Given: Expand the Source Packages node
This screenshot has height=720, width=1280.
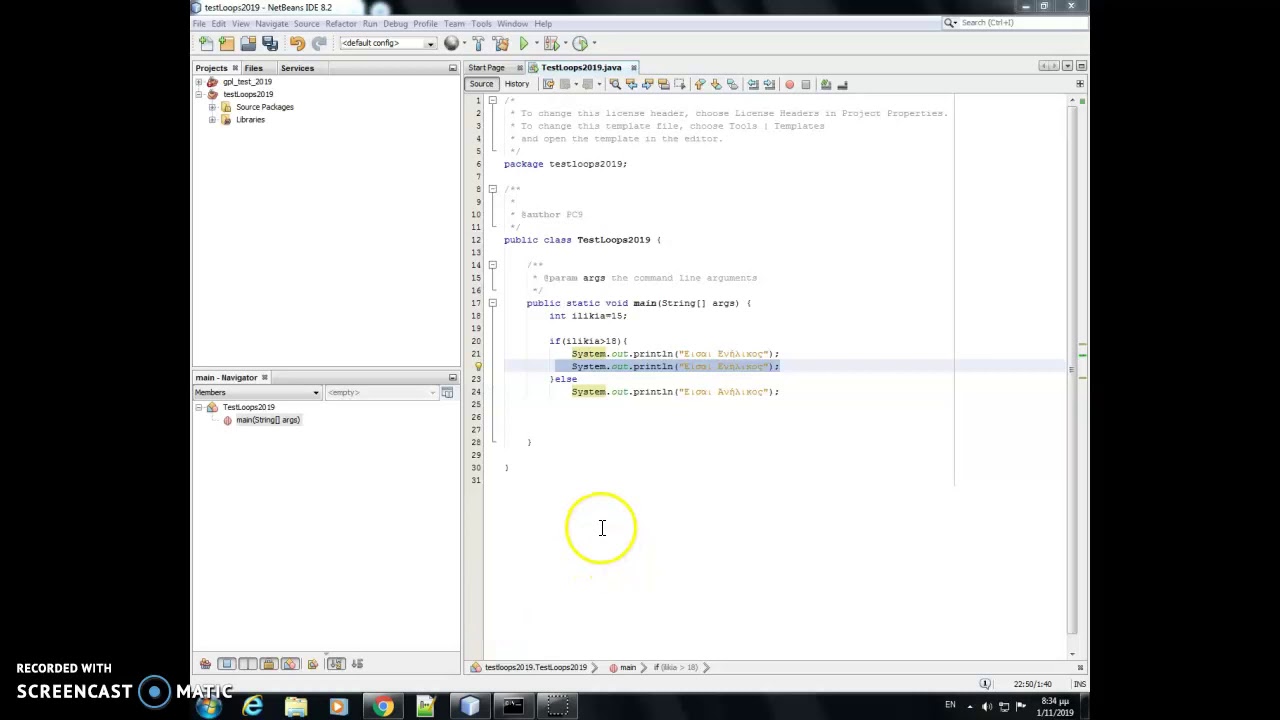Looking at the screenshot, I should coord(212,107).
